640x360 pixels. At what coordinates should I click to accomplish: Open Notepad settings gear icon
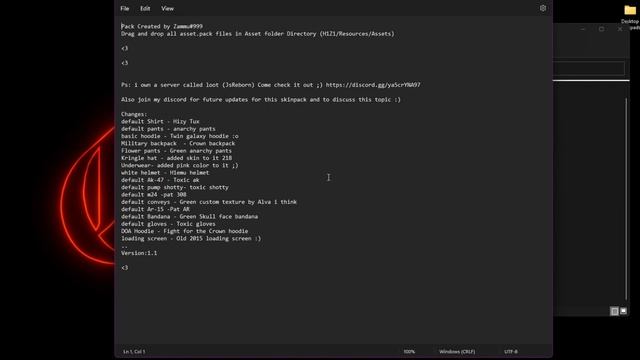click(542, 8)
